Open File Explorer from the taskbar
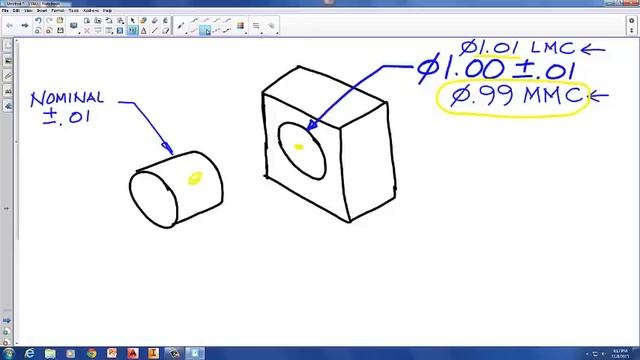The width and height of the screenshot is (640, 360). [50, 353]
